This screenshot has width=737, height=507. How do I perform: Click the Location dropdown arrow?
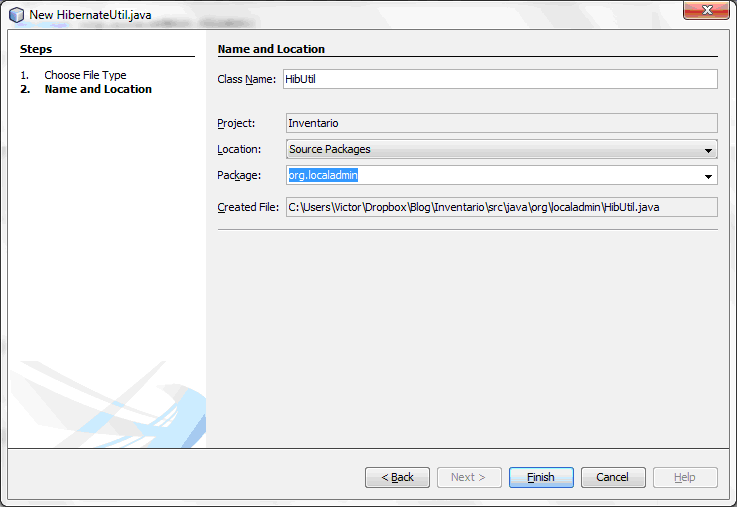(708, 150)
